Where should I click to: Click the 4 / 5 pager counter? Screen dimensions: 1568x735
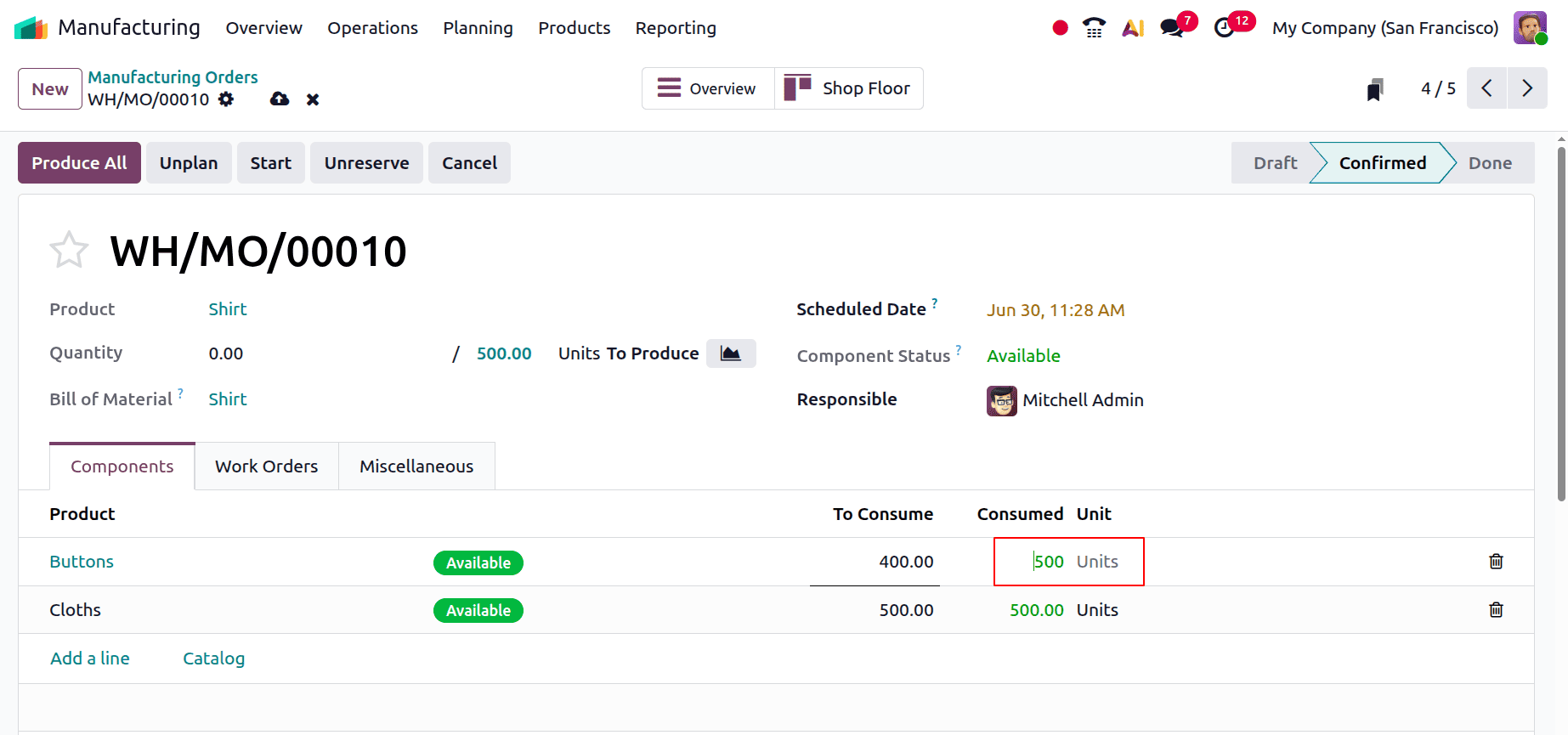(1438, 88)
